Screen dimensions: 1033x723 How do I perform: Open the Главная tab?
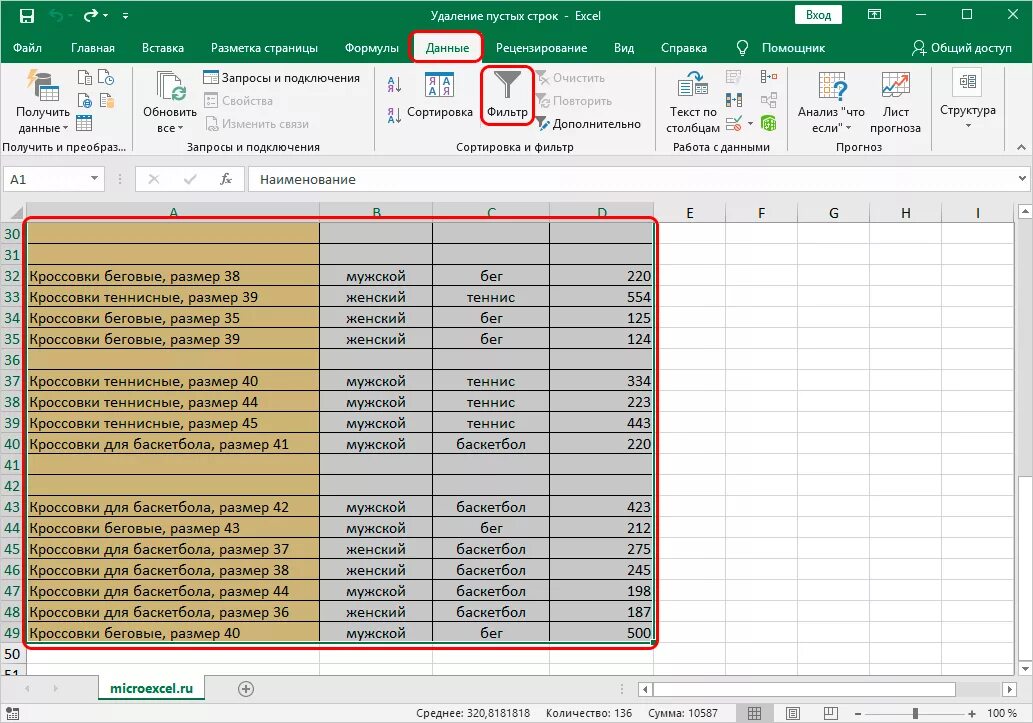[93, 48]
